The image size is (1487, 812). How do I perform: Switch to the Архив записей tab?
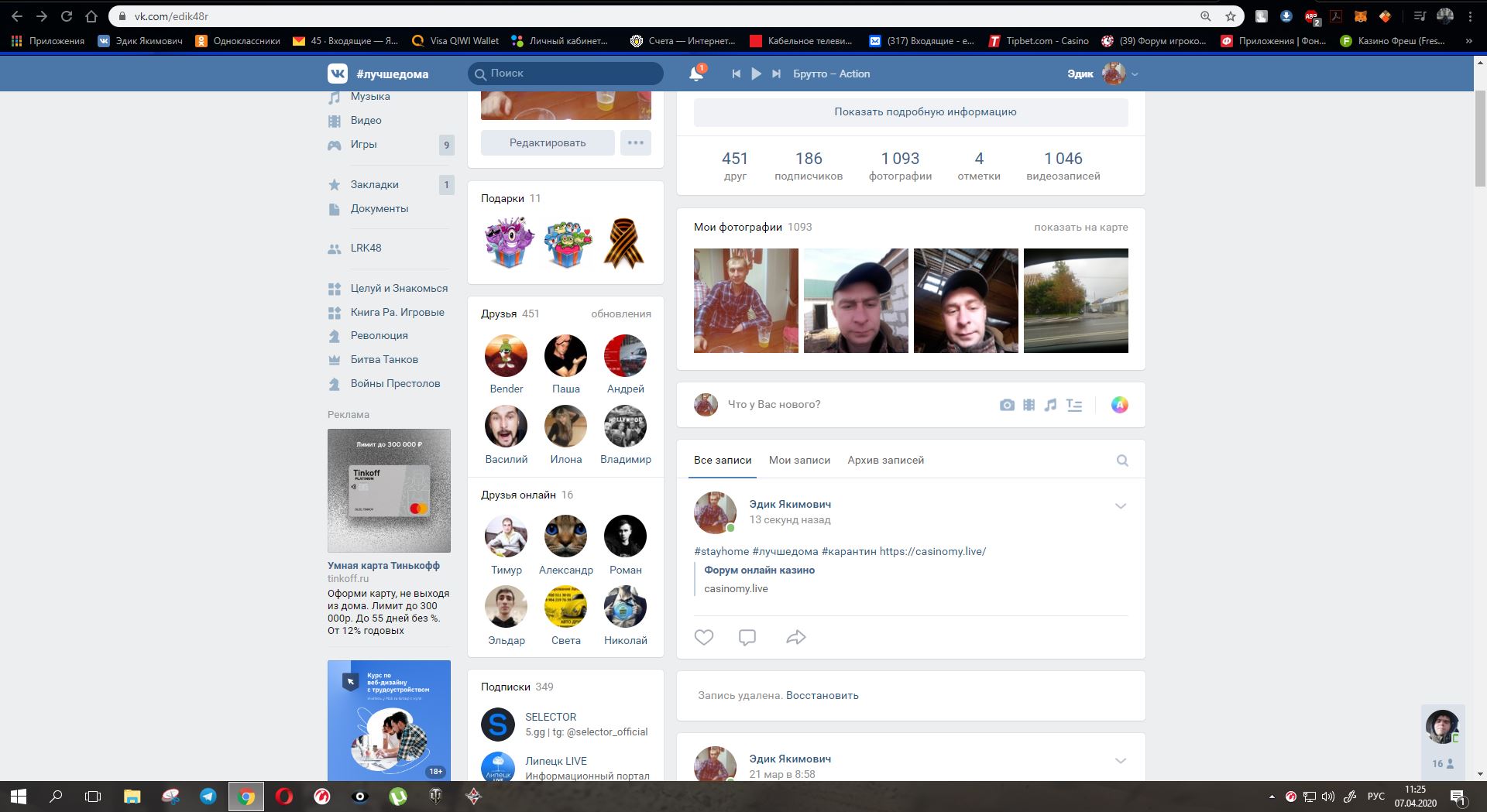(886, 461)
